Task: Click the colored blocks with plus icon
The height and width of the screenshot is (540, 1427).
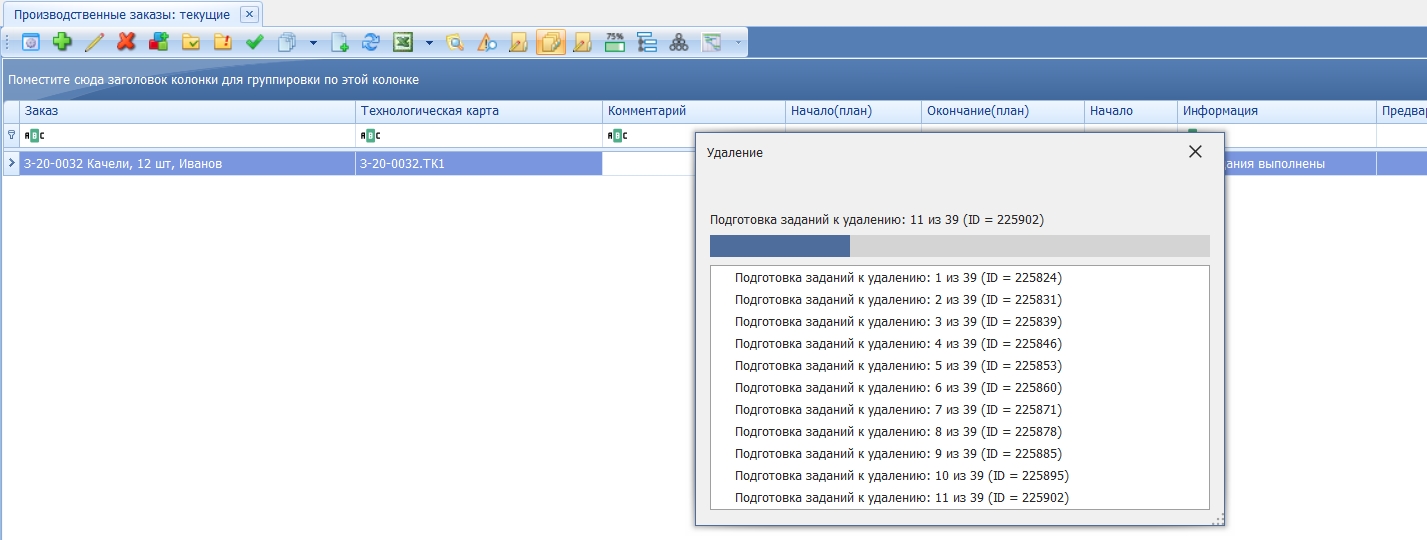Action: coord(158,42)
